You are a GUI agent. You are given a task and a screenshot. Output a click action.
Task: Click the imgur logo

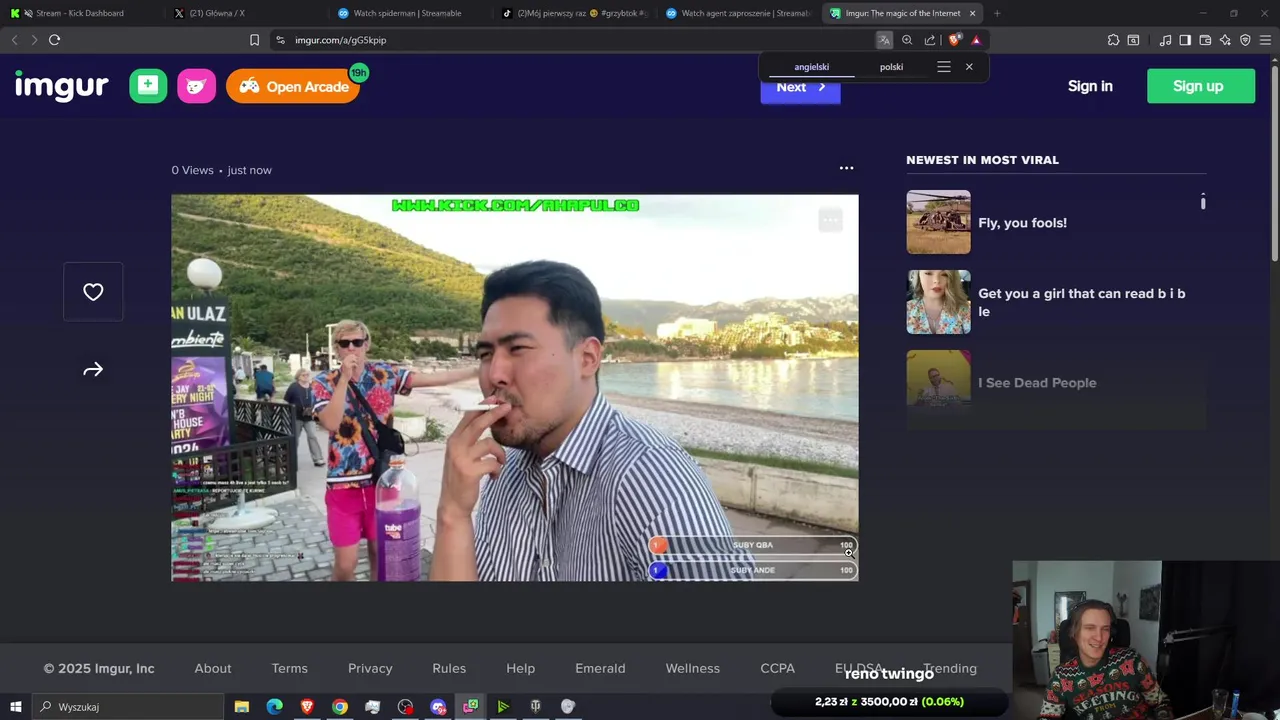click(x=61, y=86)
